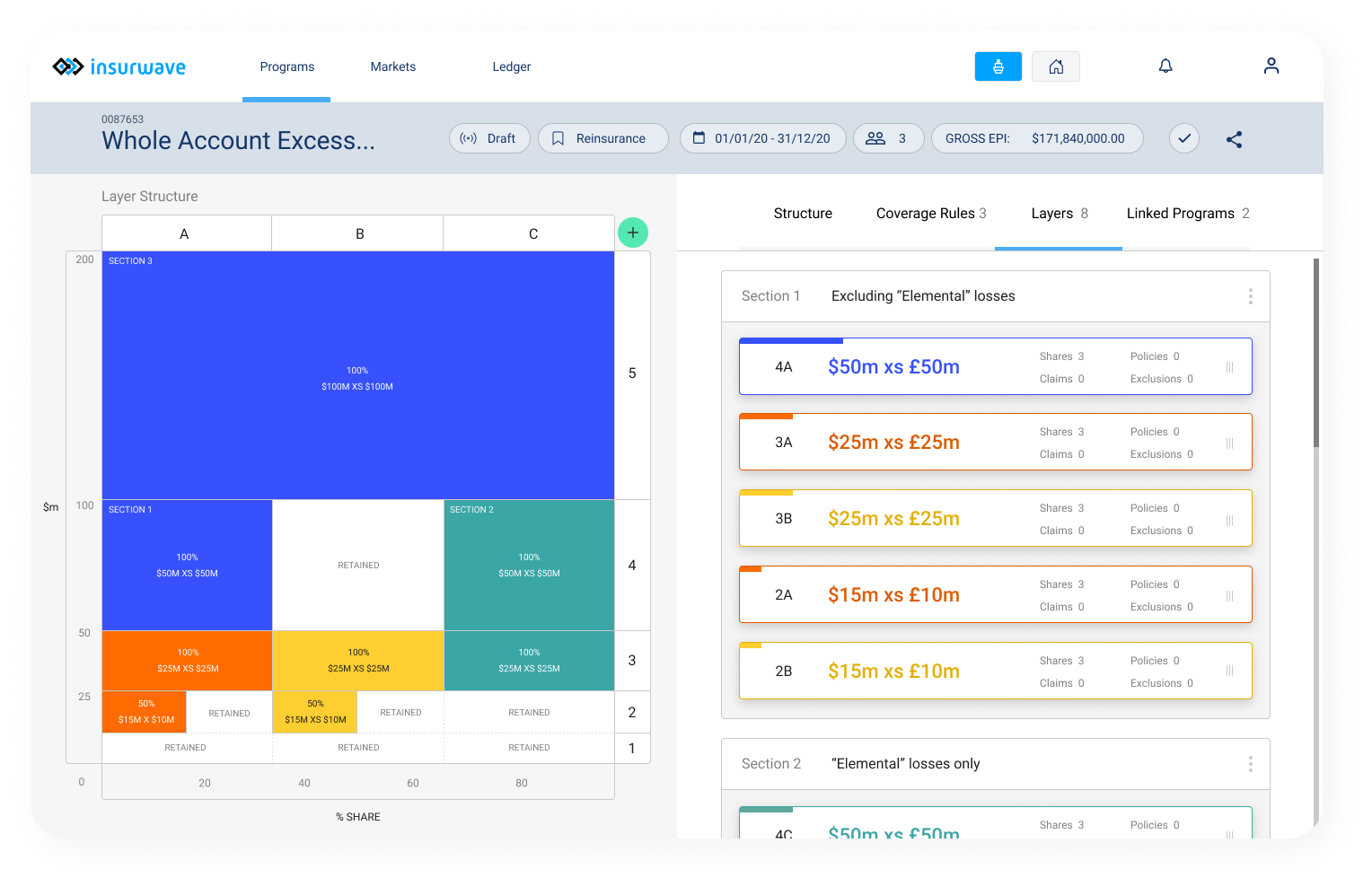Select the teal Section 2 $50M XS $50M block
1372x887 pixels.
coord(529,566)
